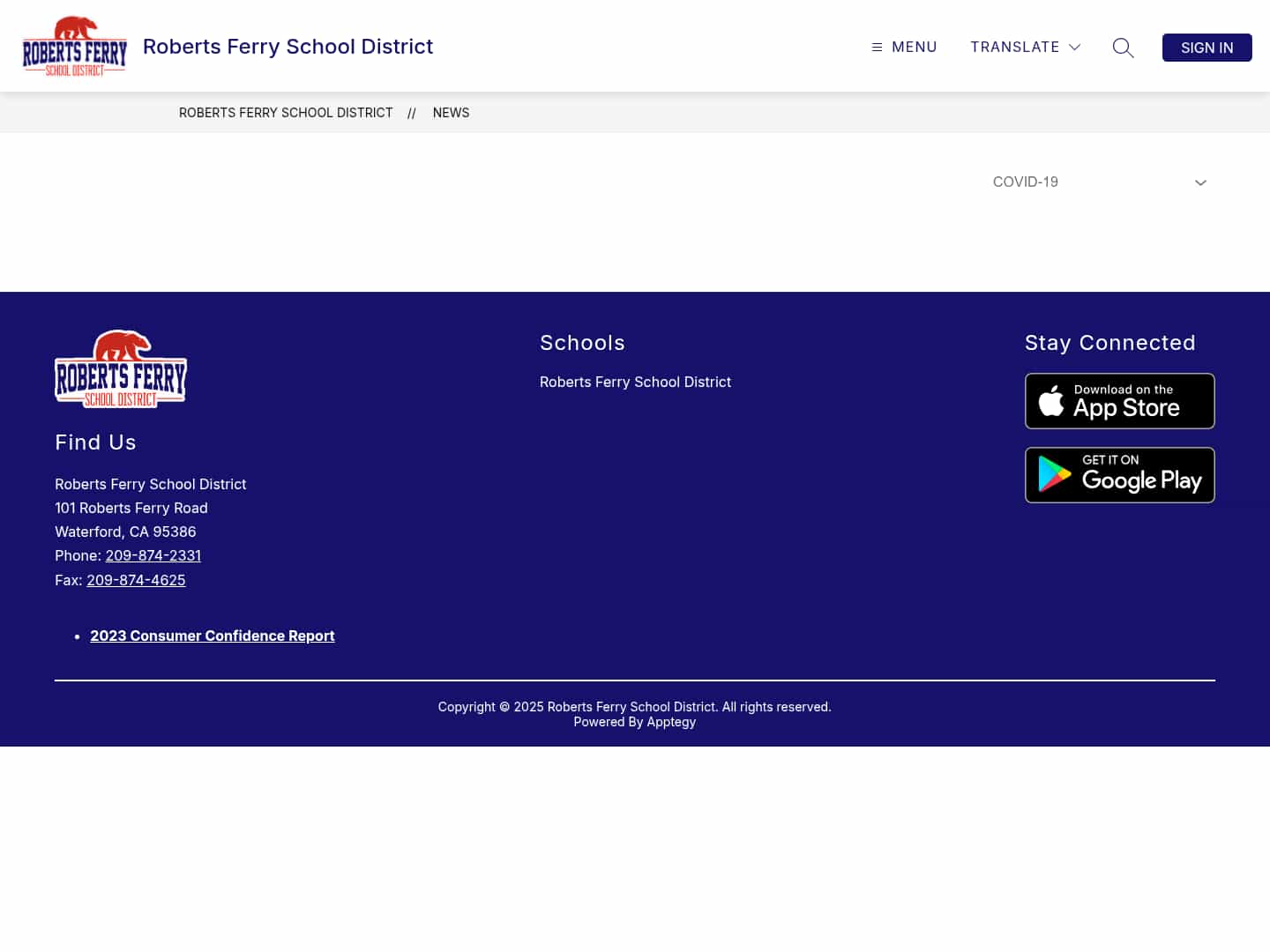
Task: Open the Google Play badge
Action: coord(1119,475)
